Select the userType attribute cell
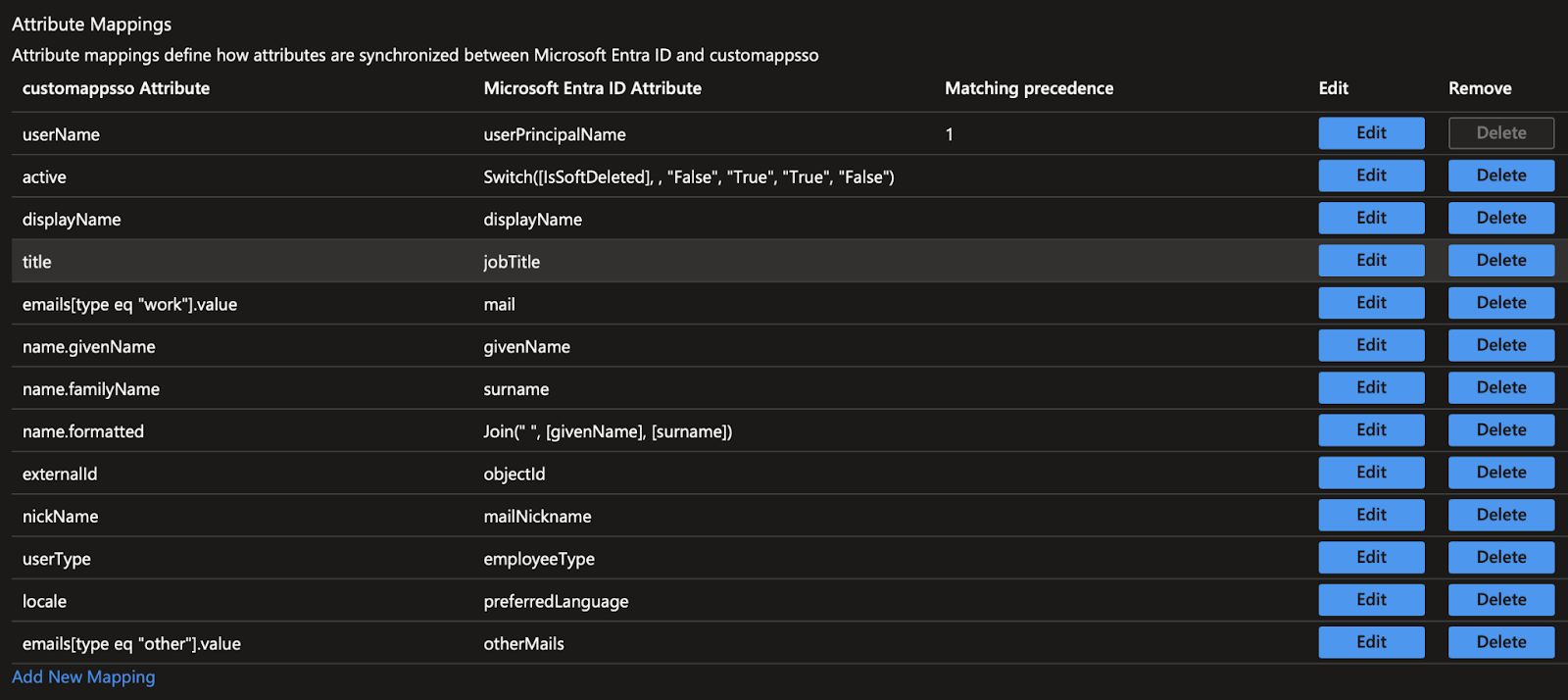 pos(56,559)
